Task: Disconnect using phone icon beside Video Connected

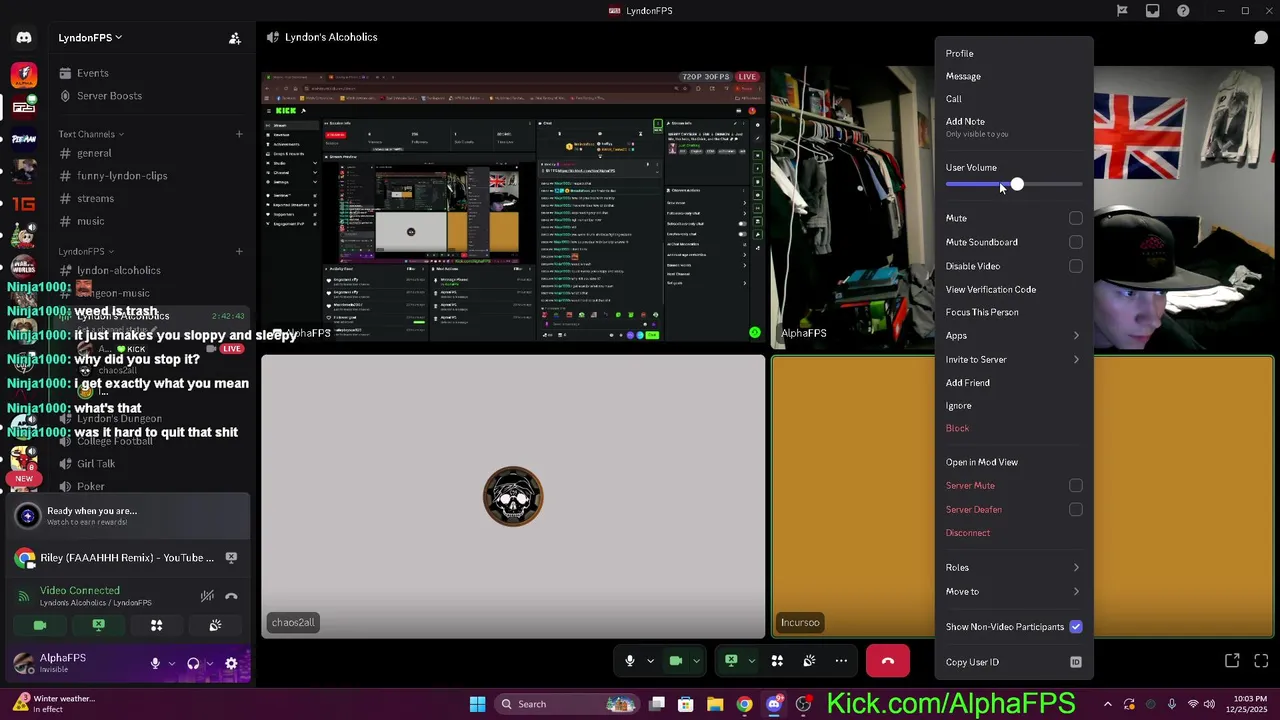Action: [231, 597]
